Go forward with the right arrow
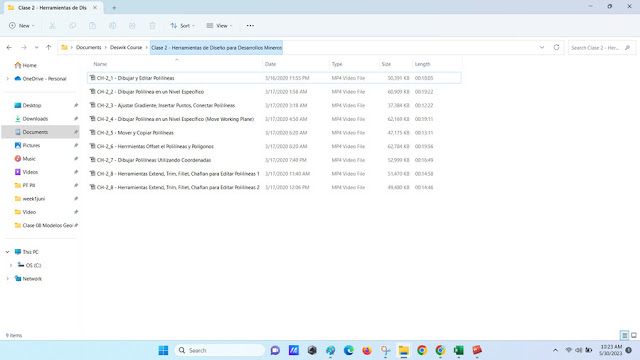Viewport: 640px width, 360px height. [x=24, y=48]
